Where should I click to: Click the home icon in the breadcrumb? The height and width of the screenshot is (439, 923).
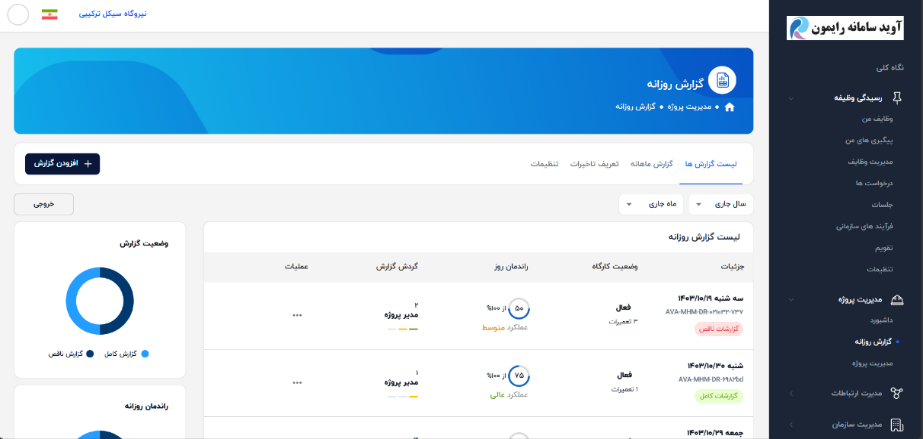pos(730,107)
